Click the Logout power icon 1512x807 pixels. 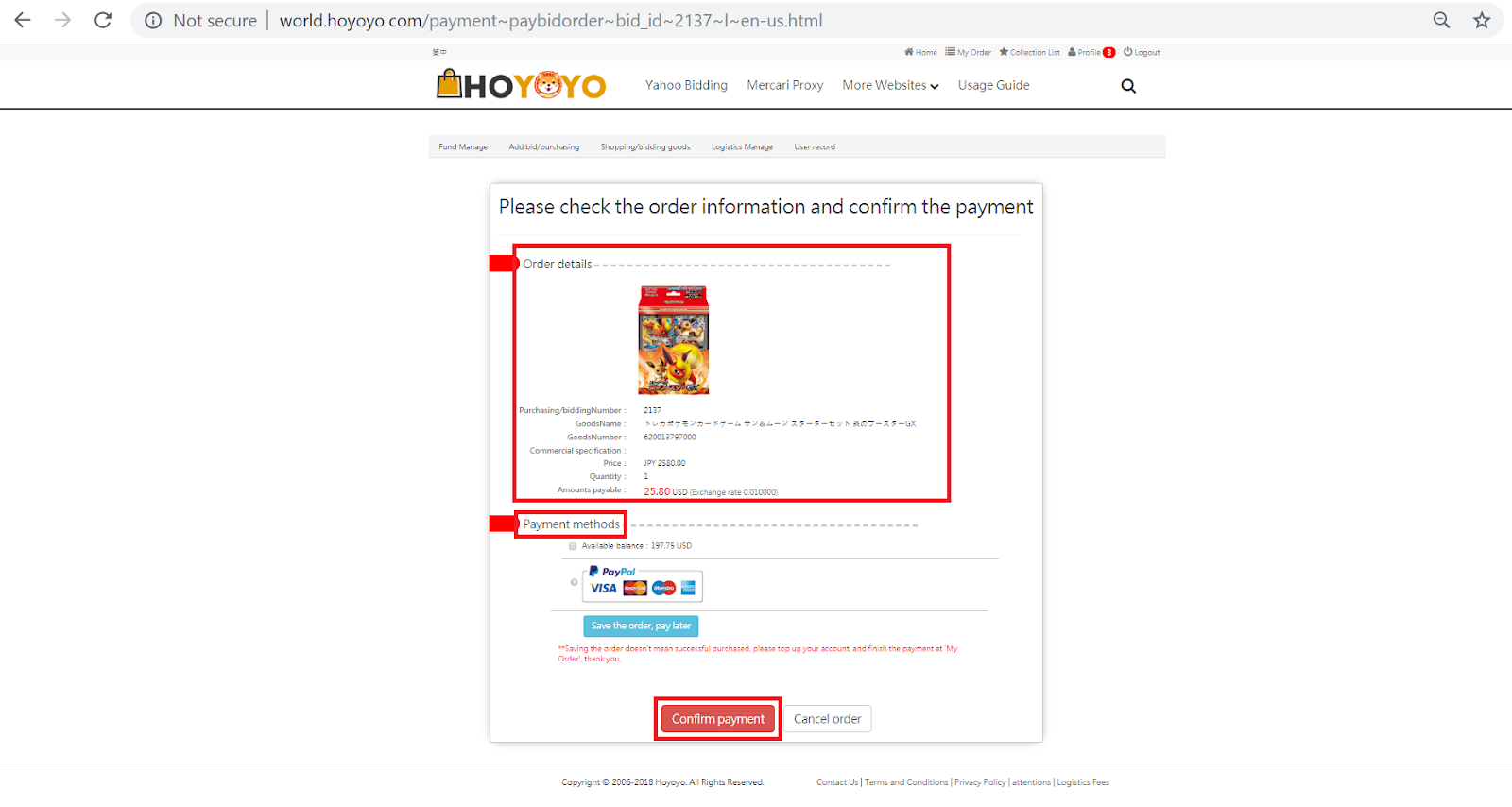(1141, 53)
